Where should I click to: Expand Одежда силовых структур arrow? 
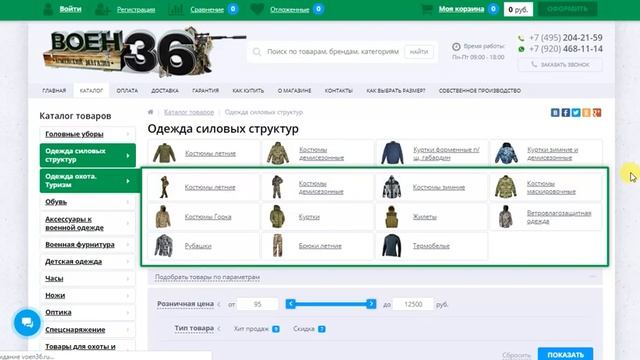coord(128,156)
